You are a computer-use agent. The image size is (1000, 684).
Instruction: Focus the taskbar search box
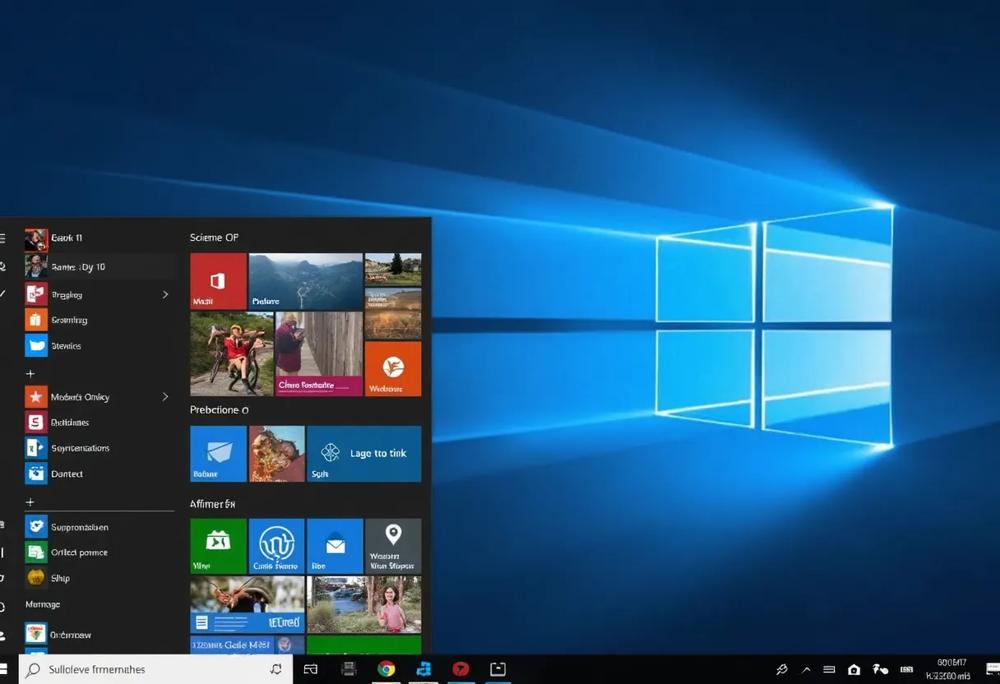[x=156, y=669]
